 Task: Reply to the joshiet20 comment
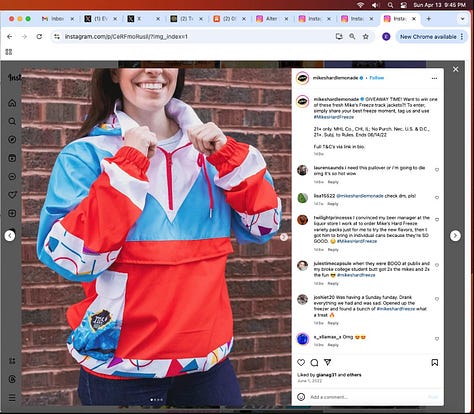click(333, 323)
